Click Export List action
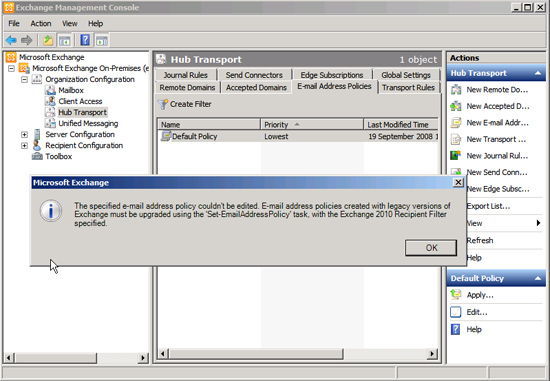 click(488, 206)
